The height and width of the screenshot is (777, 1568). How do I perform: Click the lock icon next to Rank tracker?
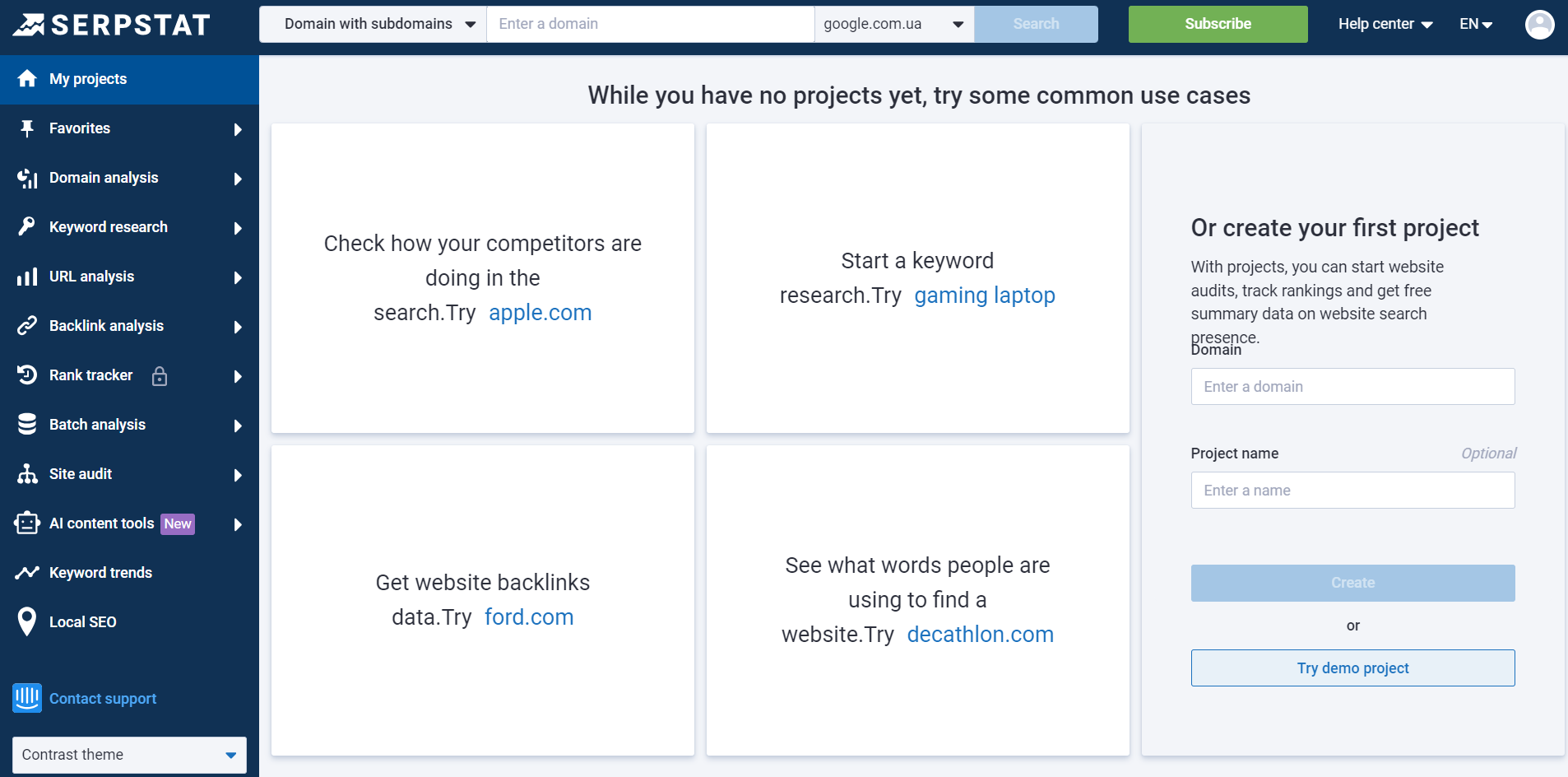160,376
